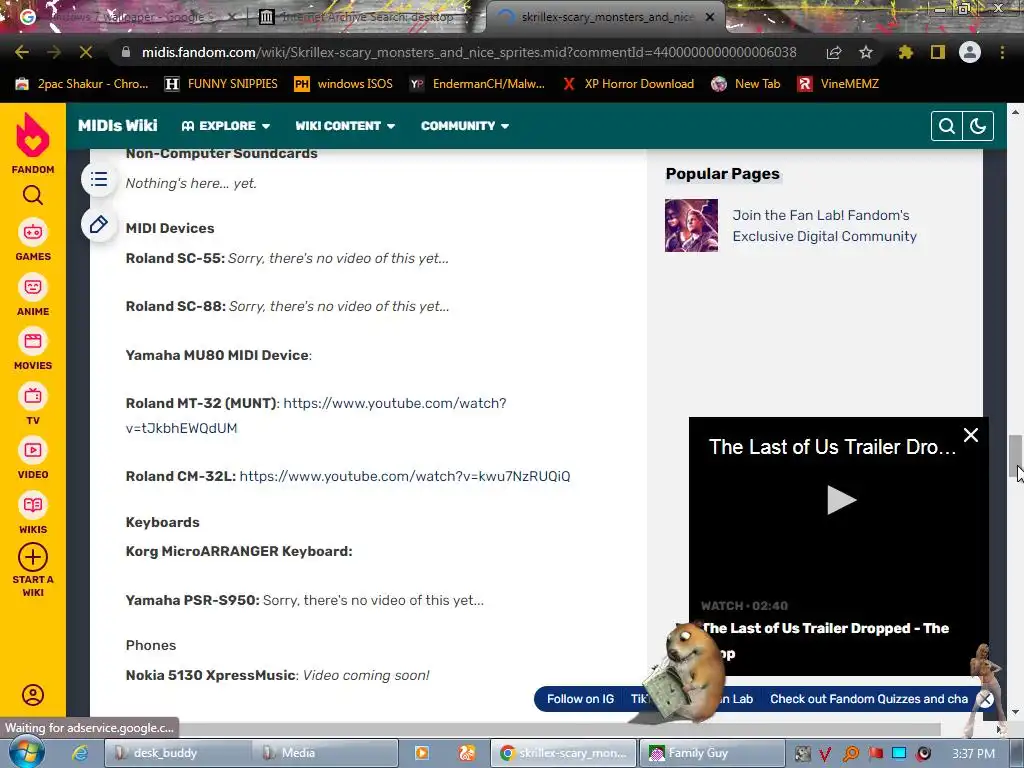Open the Join the Fan Lab popular page
1024x768 pixels.
point(824,225)
